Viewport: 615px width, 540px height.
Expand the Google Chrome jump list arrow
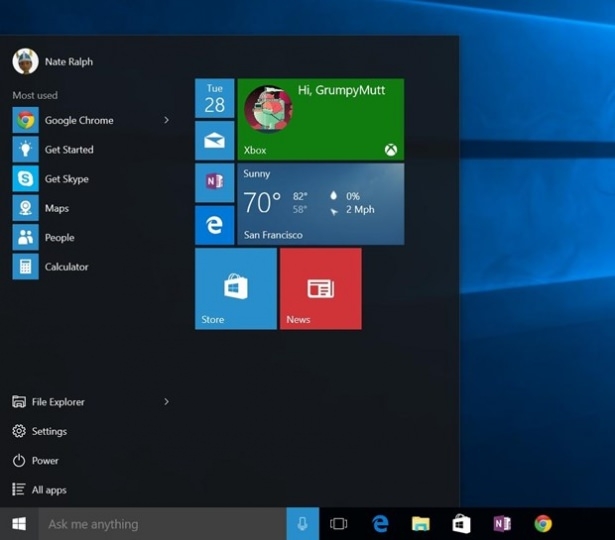pos(166,120)
